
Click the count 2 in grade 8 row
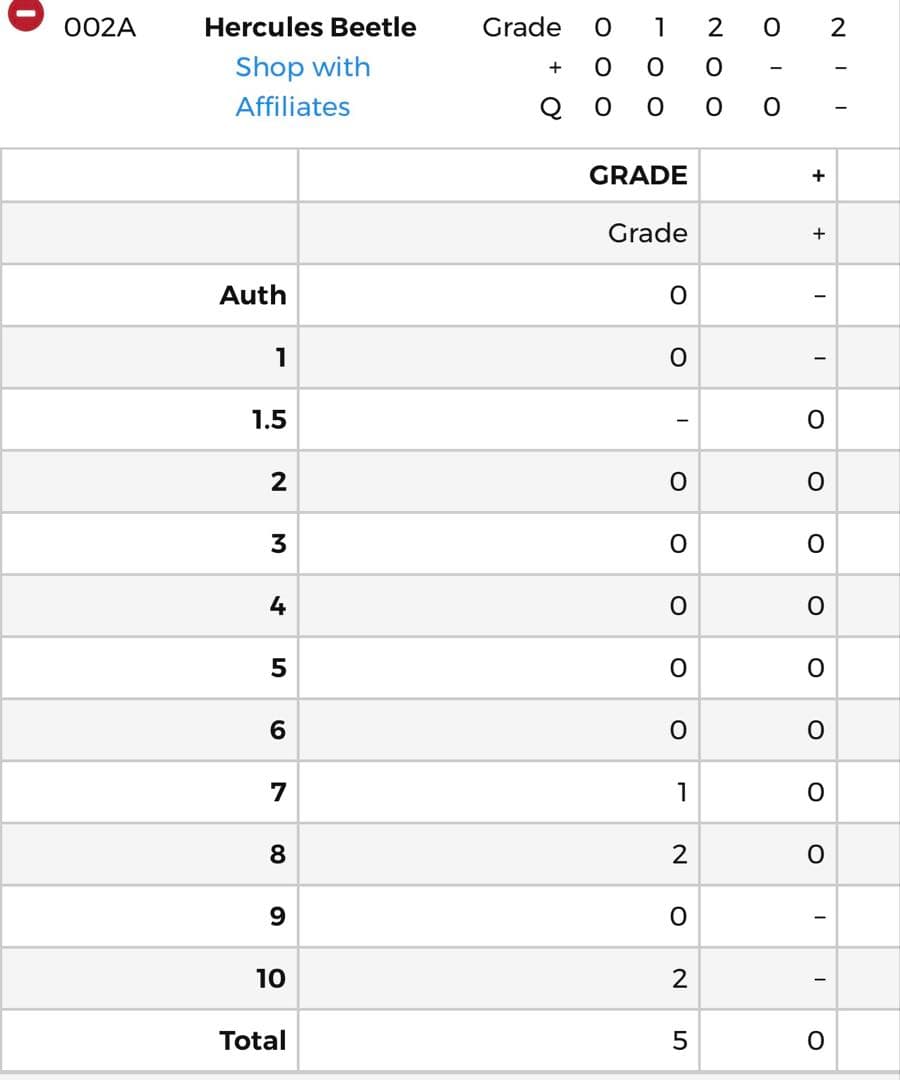click(x=679, y=854)
